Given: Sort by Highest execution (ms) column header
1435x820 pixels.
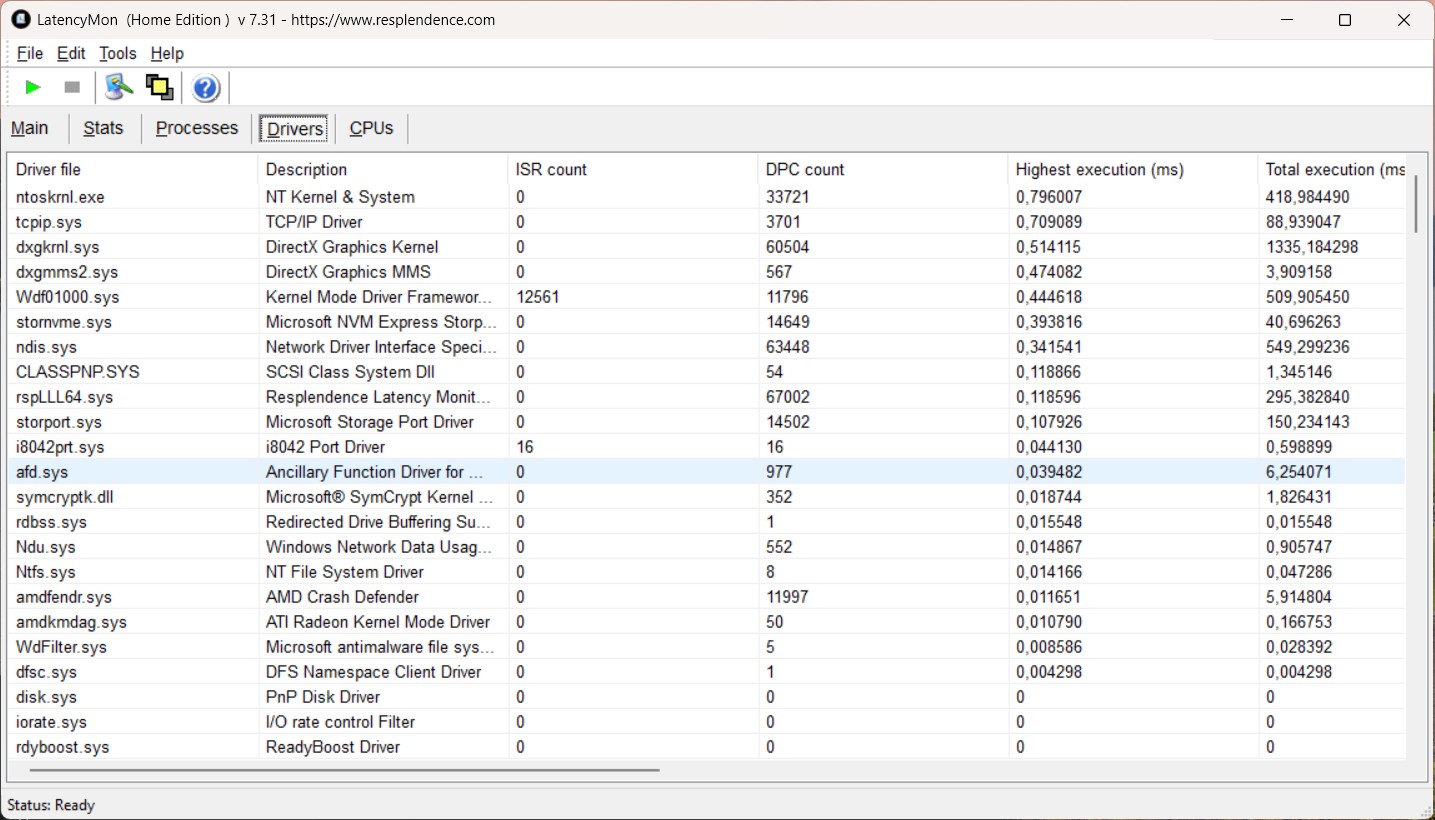Looking at the screenshot, I should click(1099, 169).
